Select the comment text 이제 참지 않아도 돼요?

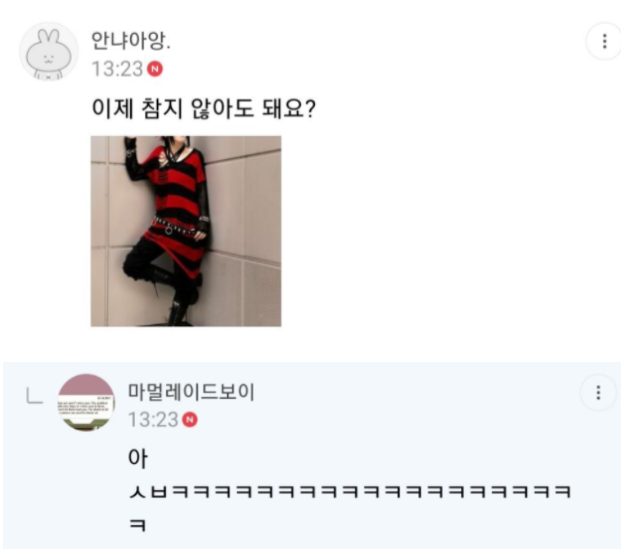coord(204,109)
